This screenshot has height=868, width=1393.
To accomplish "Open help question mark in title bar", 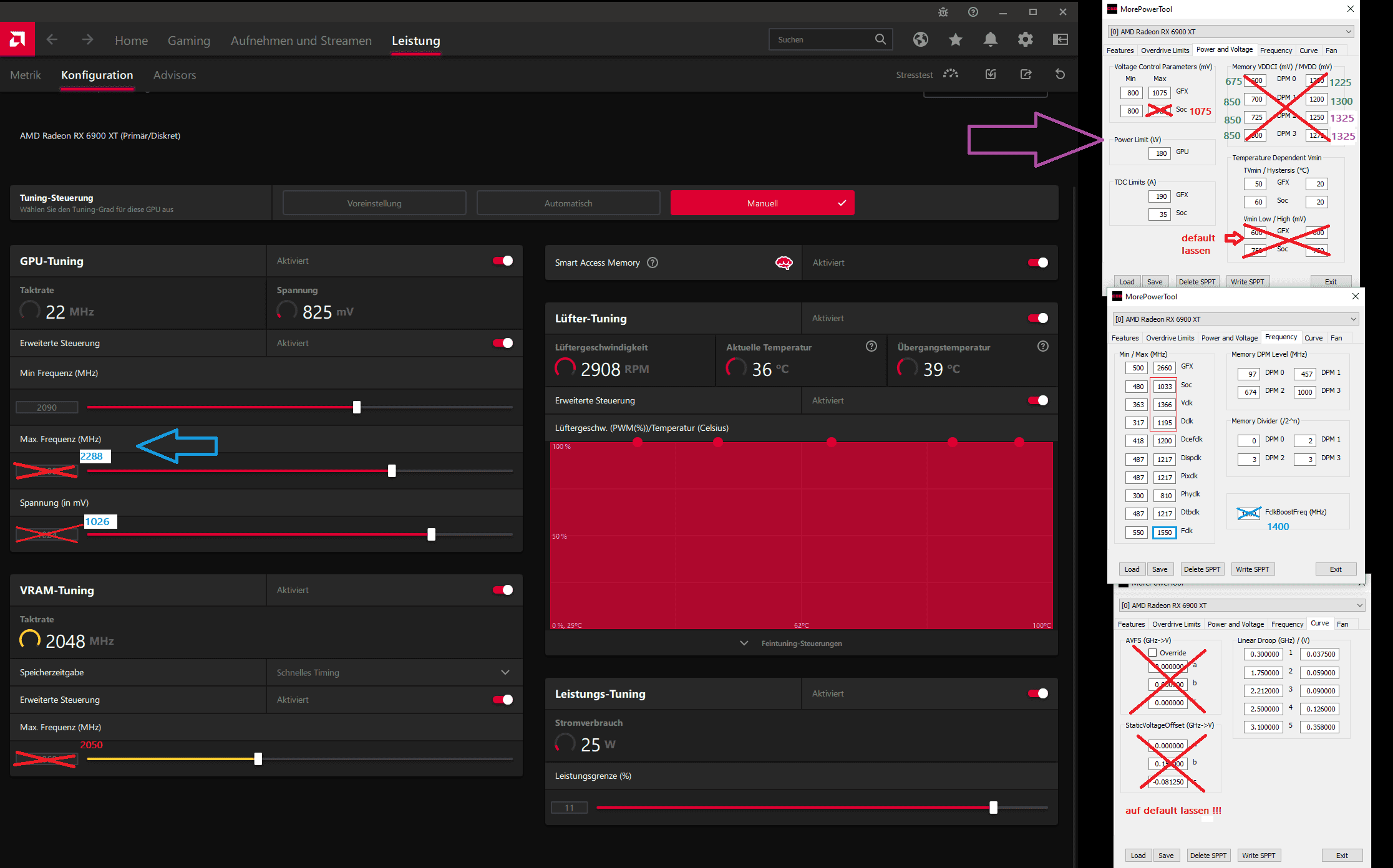I will [x=973, y=12].
